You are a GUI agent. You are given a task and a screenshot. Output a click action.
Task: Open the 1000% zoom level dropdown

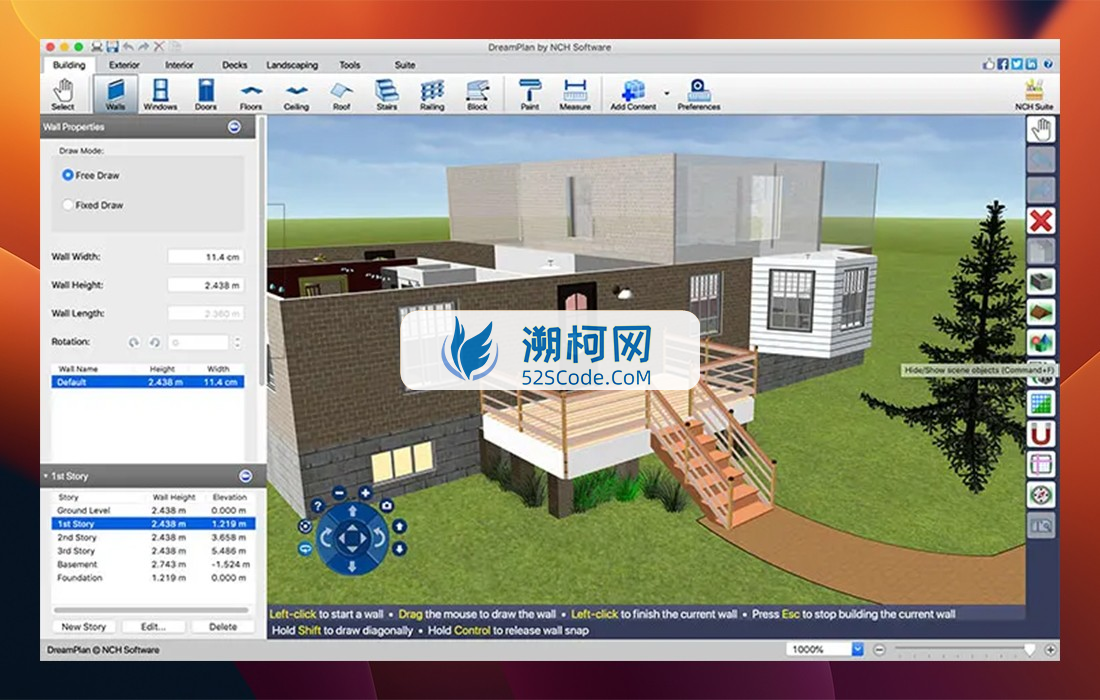[x=857, y=649]
